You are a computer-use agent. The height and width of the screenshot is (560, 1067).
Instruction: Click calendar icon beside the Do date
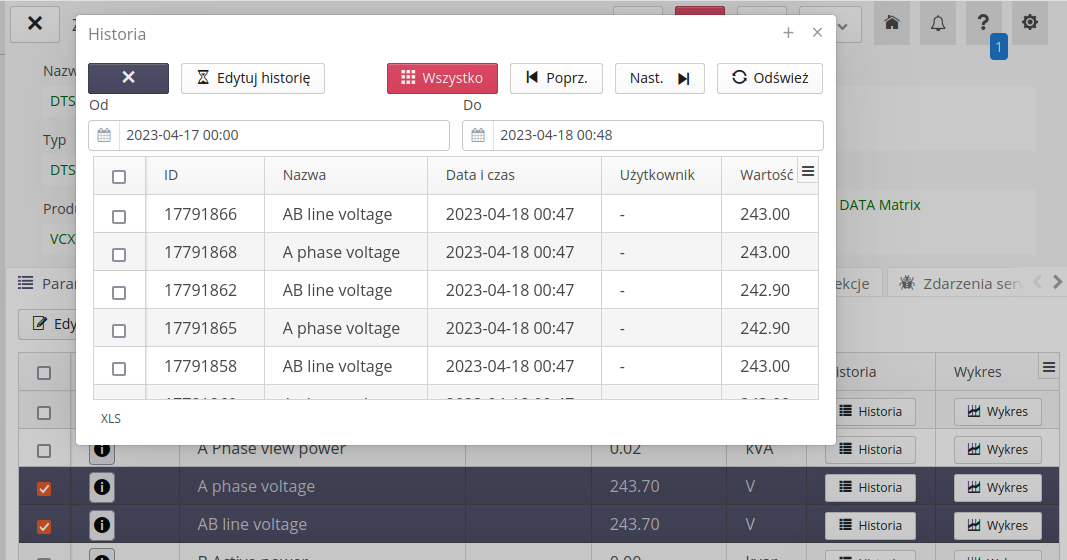click(x=478, y=135)
